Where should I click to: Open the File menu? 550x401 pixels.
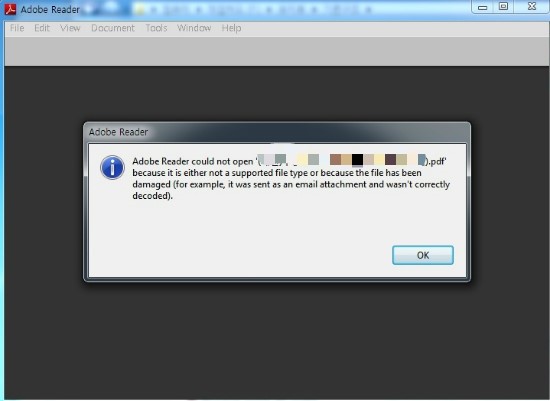(17, 28)
